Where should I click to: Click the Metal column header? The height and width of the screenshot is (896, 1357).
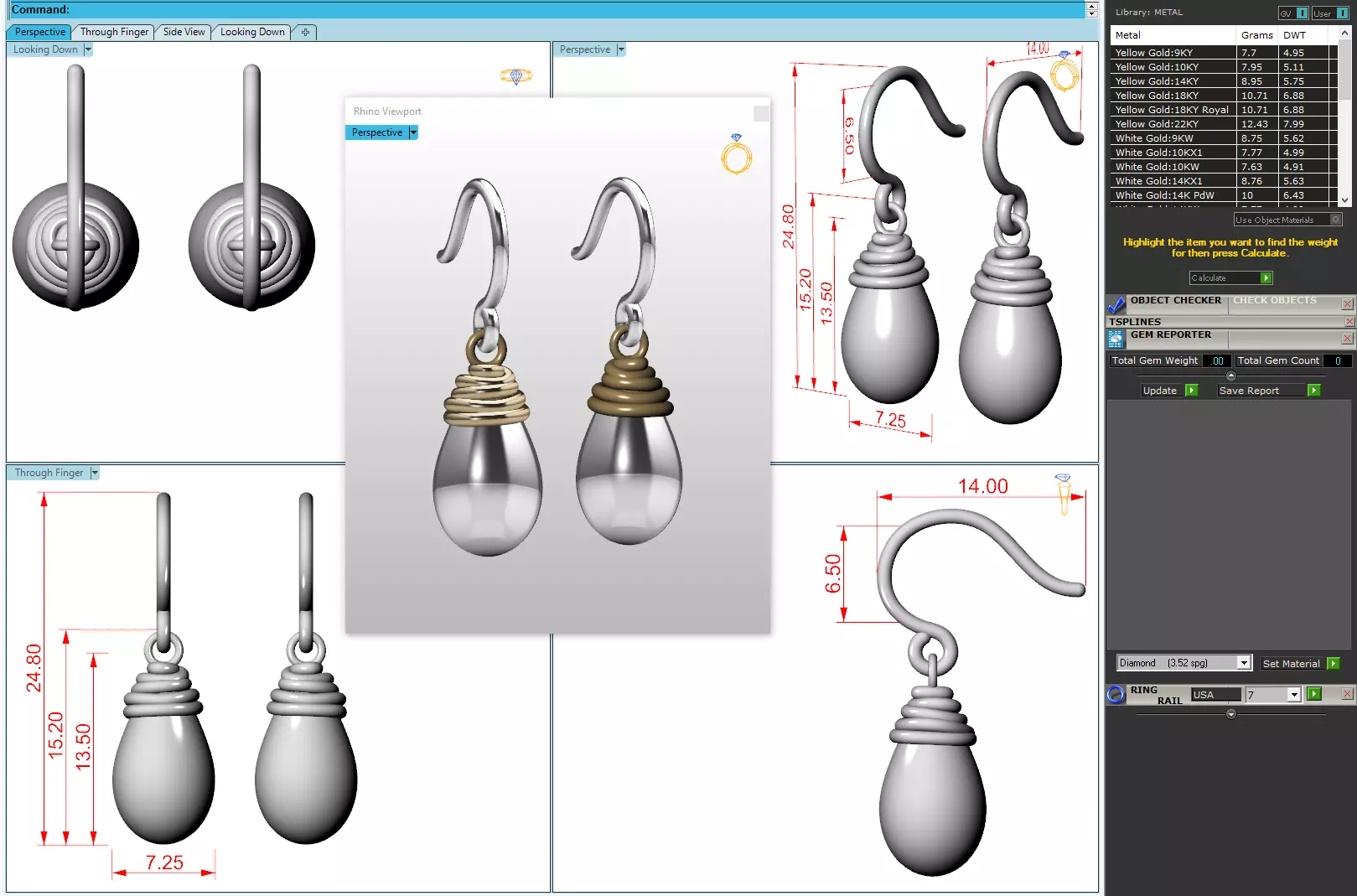(1173, 35)
